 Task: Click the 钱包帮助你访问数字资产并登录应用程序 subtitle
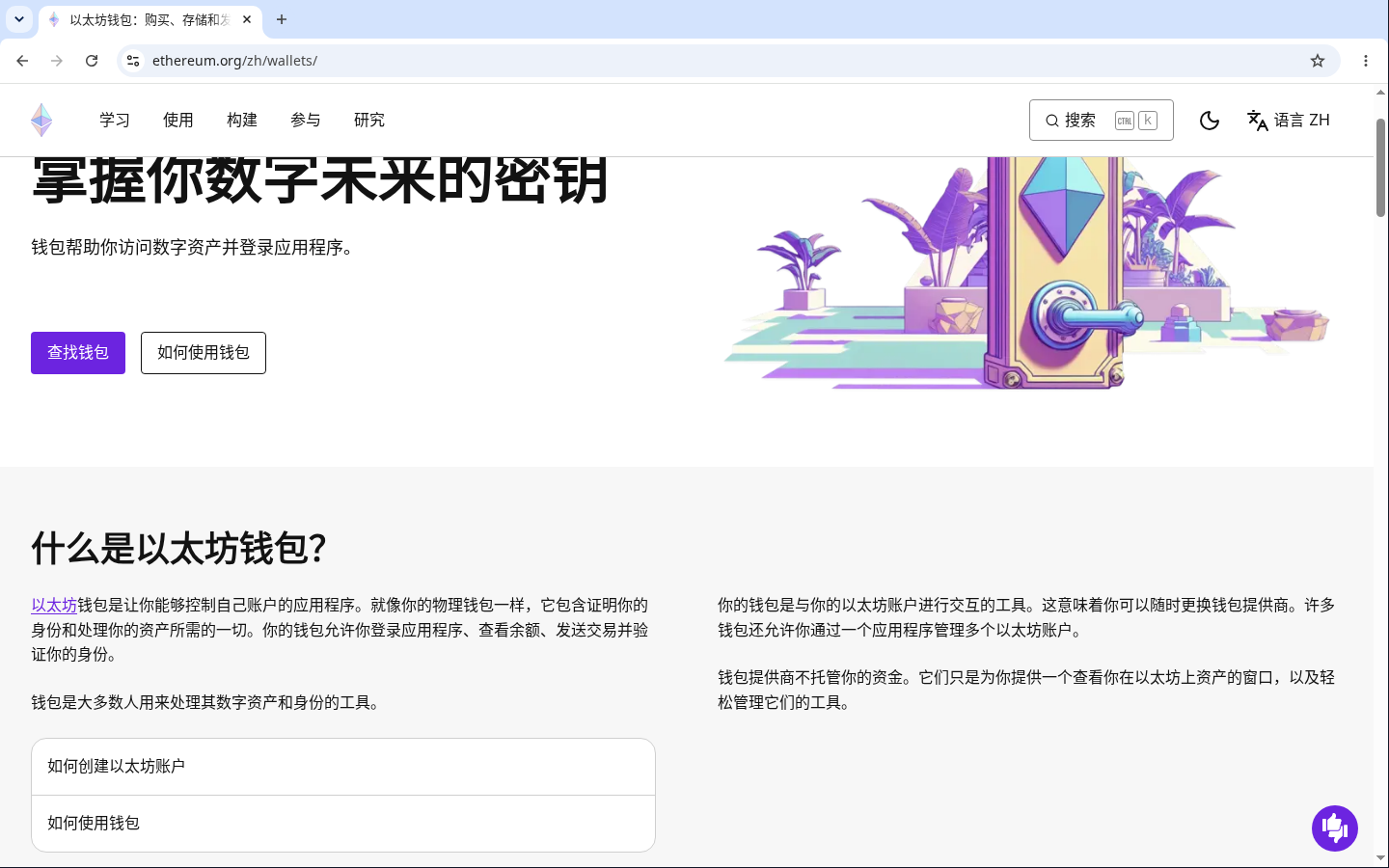193,248
